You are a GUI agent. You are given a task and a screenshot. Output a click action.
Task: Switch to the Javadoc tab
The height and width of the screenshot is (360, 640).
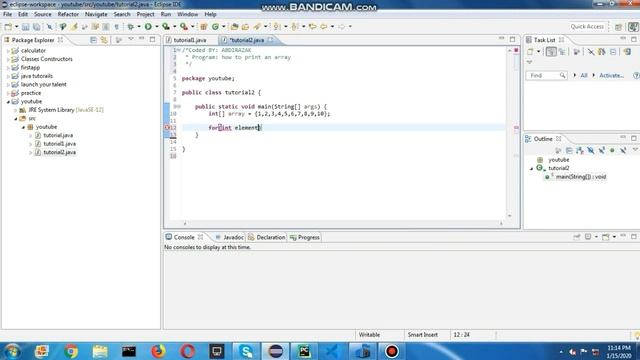click(x=229, y=238)
